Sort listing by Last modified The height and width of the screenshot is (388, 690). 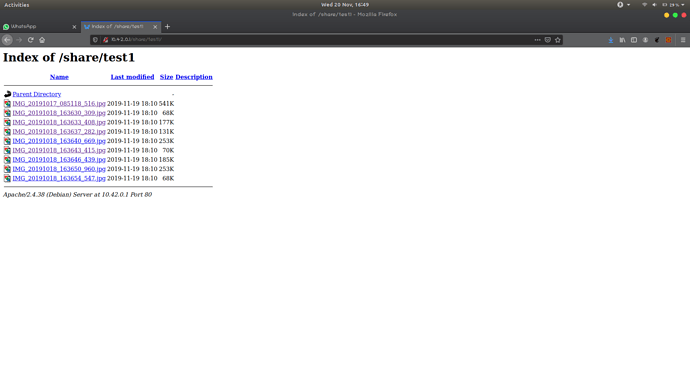(132, 77)
